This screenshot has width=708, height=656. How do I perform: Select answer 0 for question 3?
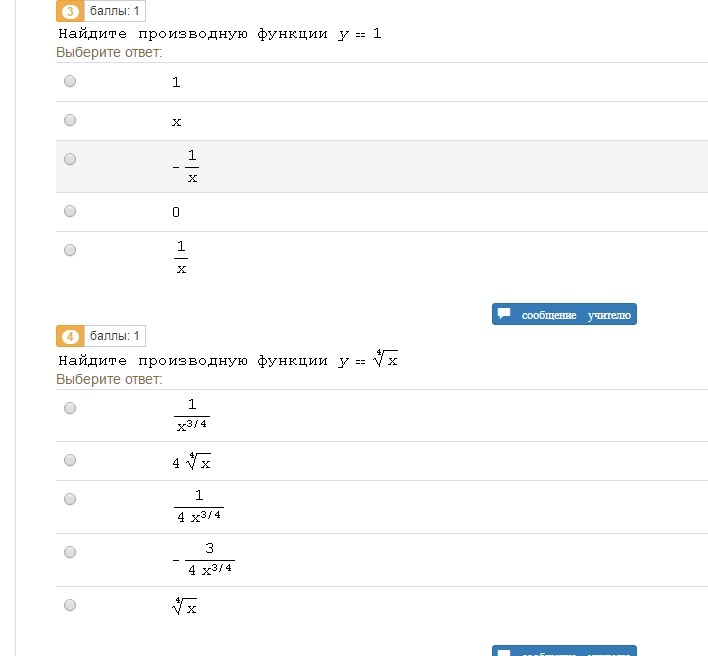tap(70, 211)
